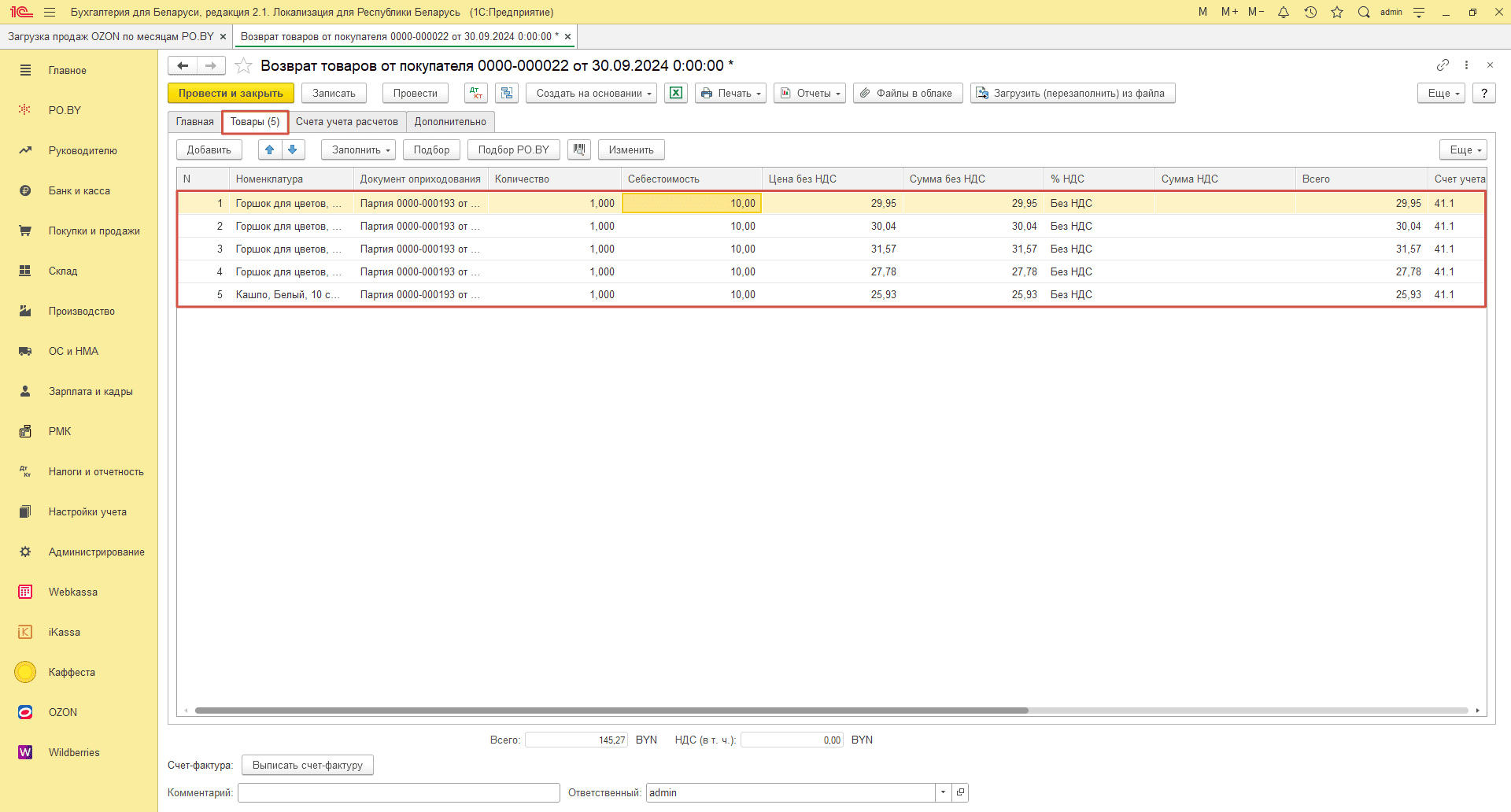Open global search magnifier icon
Image resolution: width=1511 pixels, height=812 pixels.
pyautogui.click(x=1364, y=12)
